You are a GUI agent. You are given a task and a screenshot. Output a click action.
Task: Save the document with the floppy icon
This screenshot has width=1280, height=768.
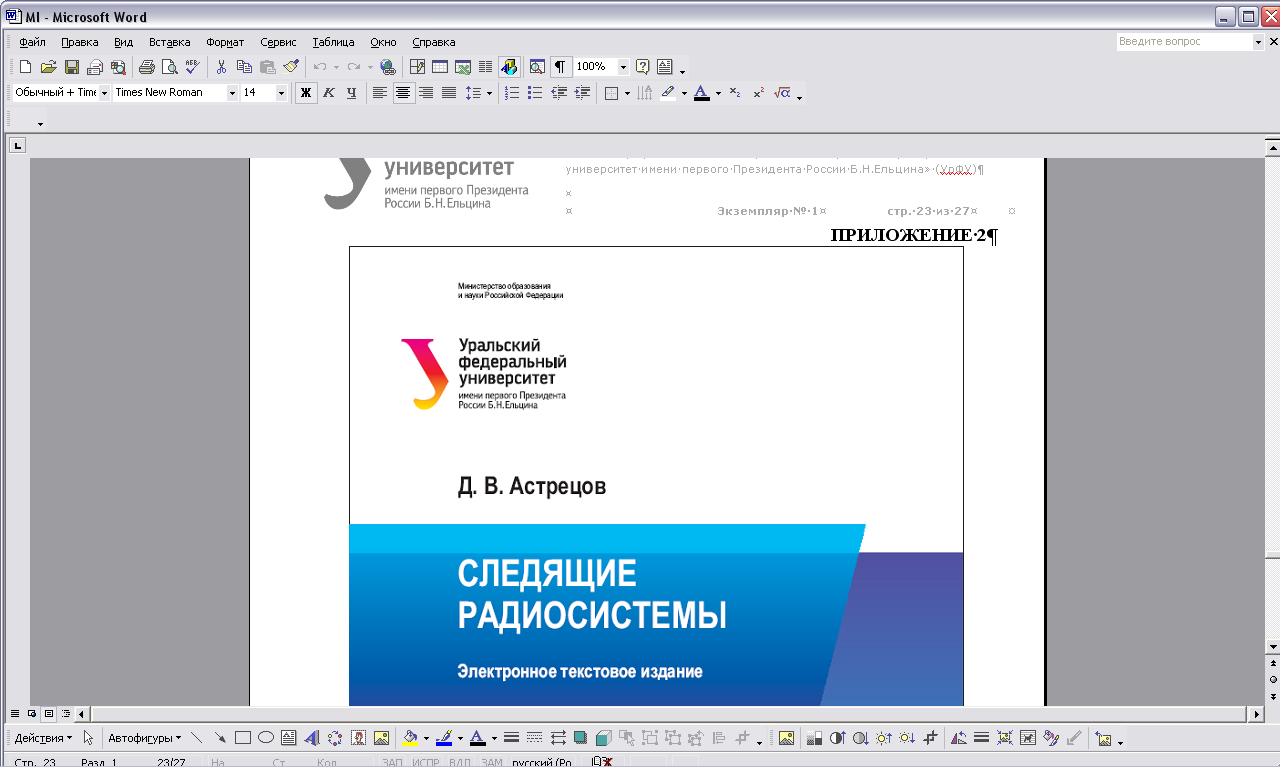(x=71, y=67)
